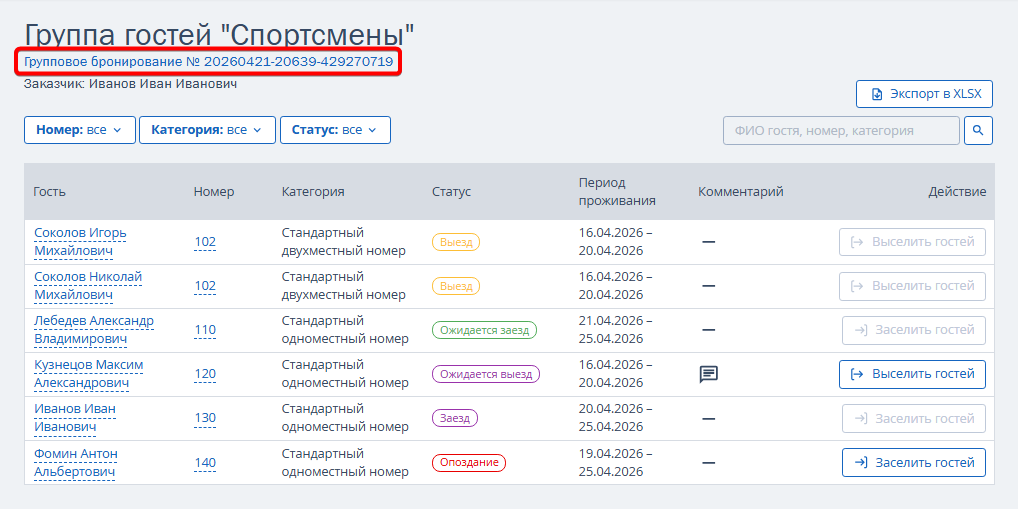Open guest Соколов Николай Михайлович
The height and width of the screenshot is (509, 1018).
(x=88, y=286)
